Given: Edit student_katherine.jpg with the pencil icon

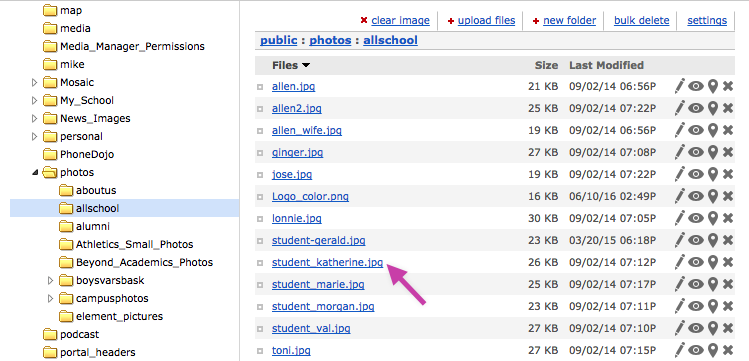Looking at the screenshot, I should pos(679,262).
